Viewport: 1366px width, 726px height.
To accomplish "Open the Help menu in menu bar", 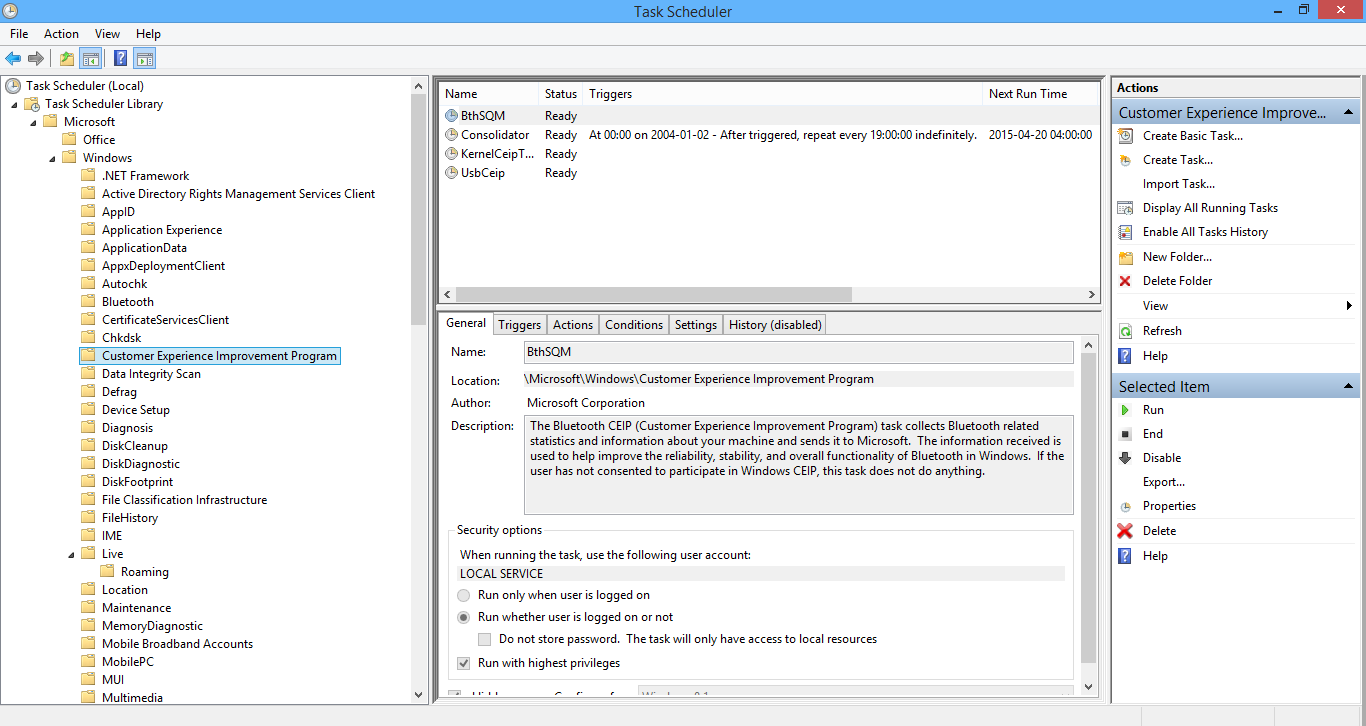I will click(x=148, y=34).
